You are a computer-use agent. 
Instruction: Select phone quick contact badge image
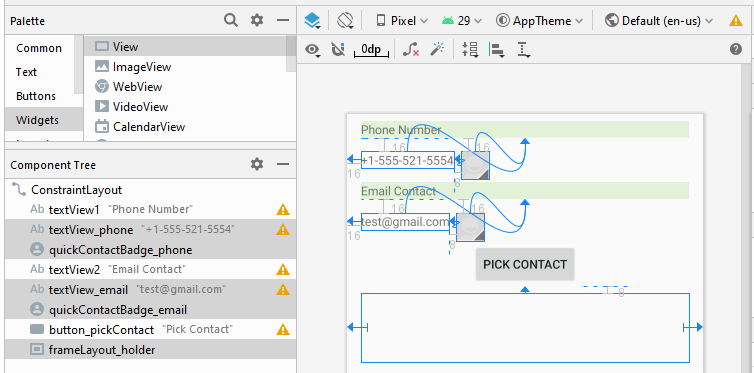coord(475,166)
